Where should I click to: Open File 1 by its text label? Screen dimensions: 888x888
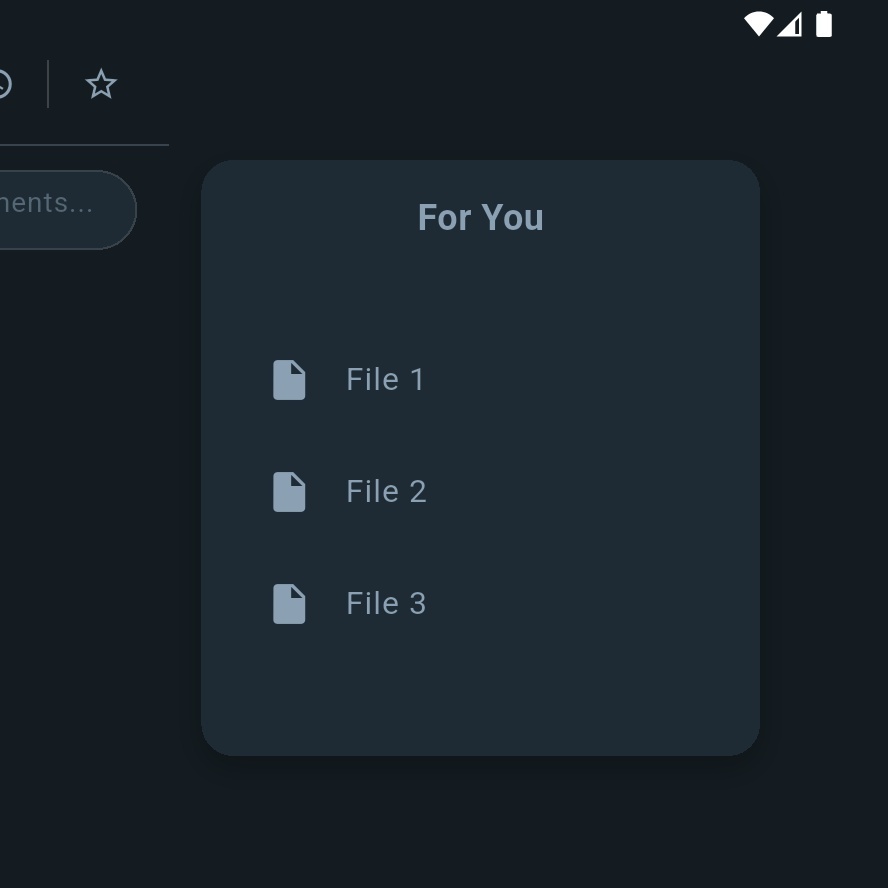pos(385,379)
